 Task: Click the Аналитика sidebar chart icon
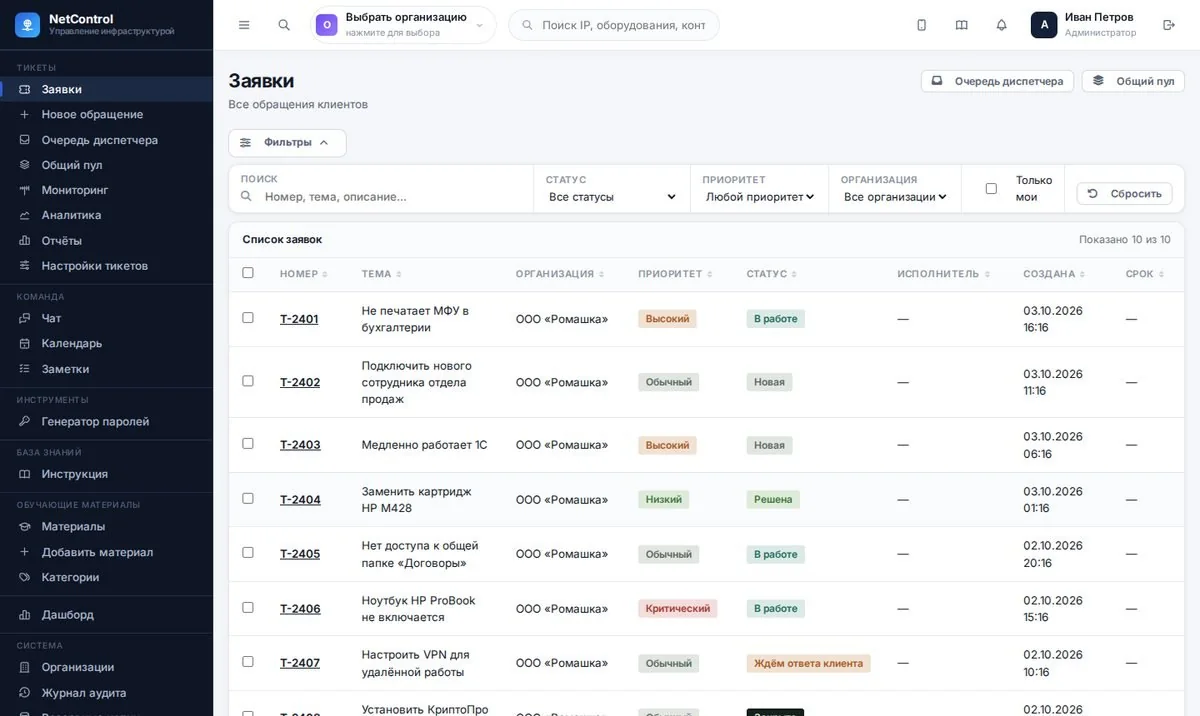[24, 215]
